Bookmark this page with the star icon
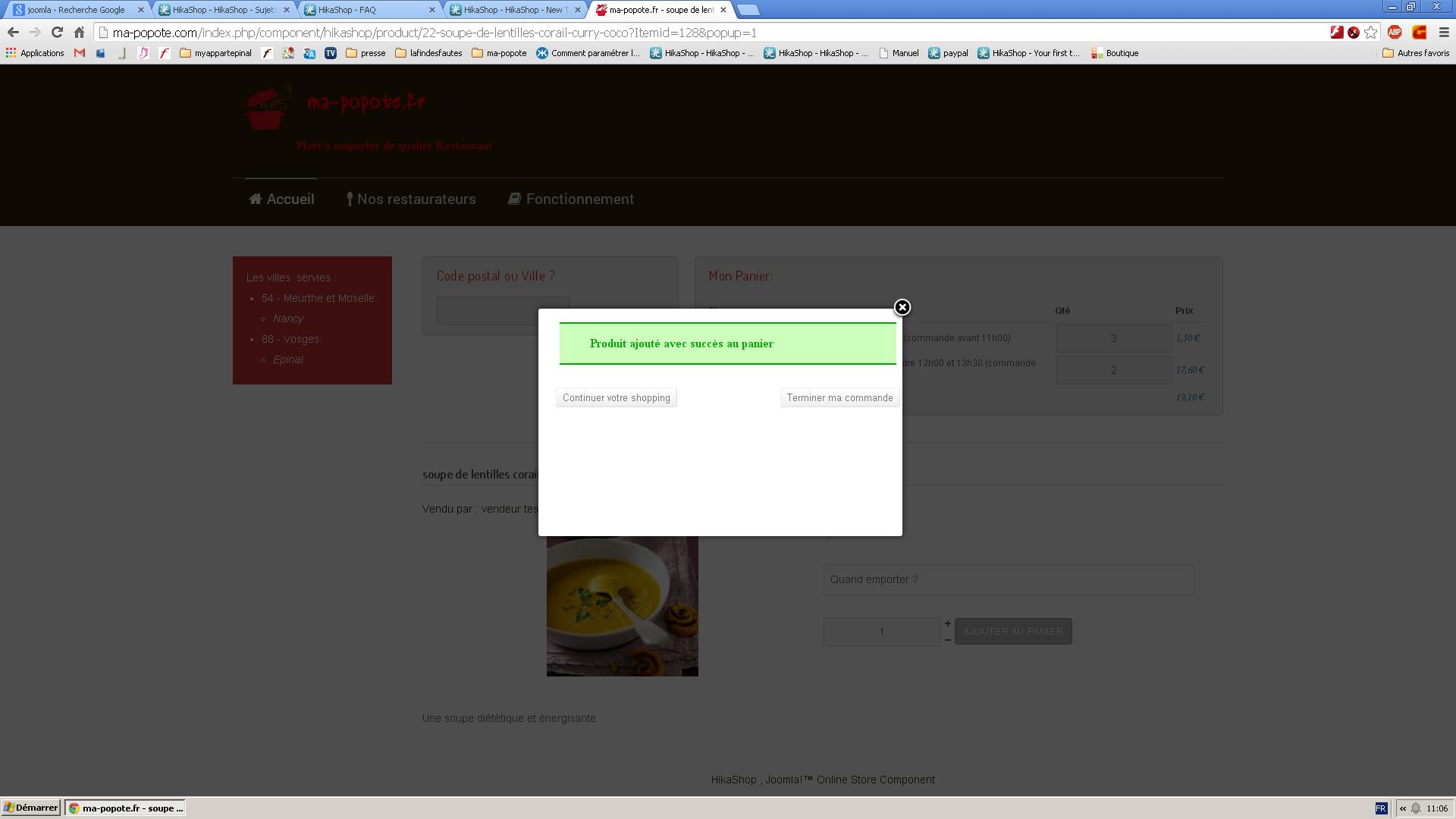This screenshot has height=819, width=1456. [1370, 33]
